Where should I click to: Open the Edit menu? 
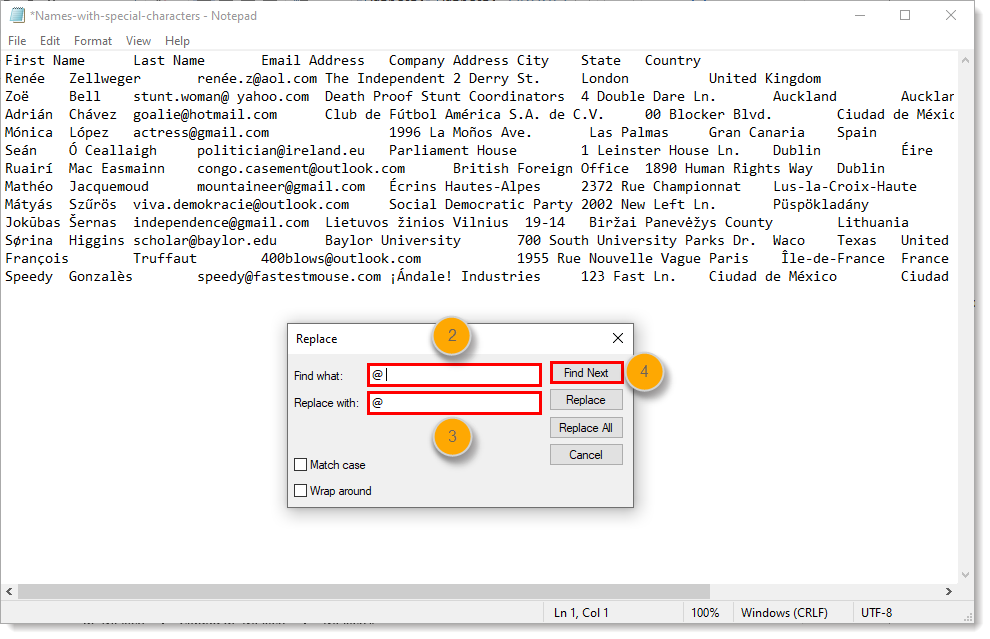coord(50,41)
